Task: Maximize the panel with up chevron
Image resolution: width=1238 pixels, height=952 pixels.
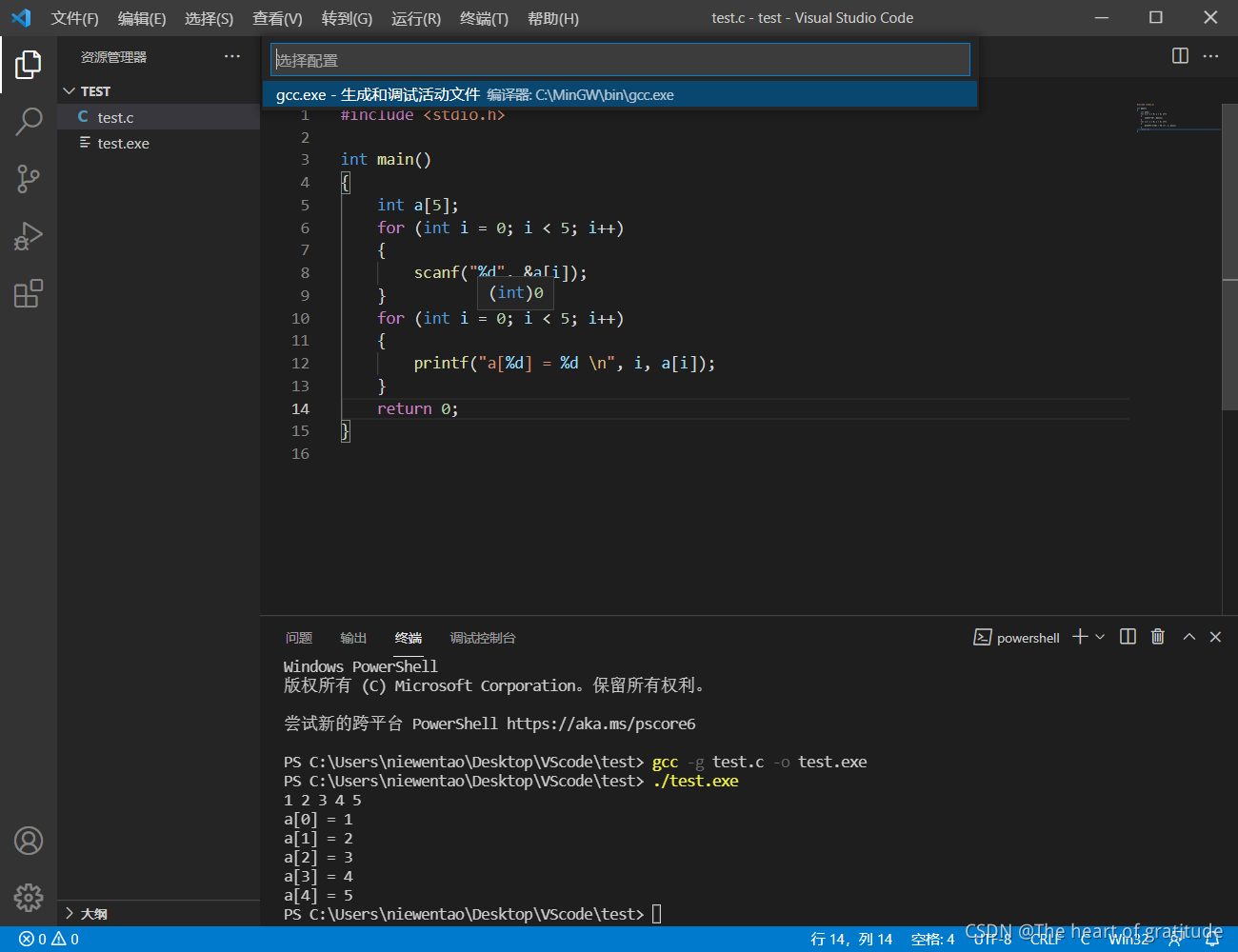Action: (1189, 637)
